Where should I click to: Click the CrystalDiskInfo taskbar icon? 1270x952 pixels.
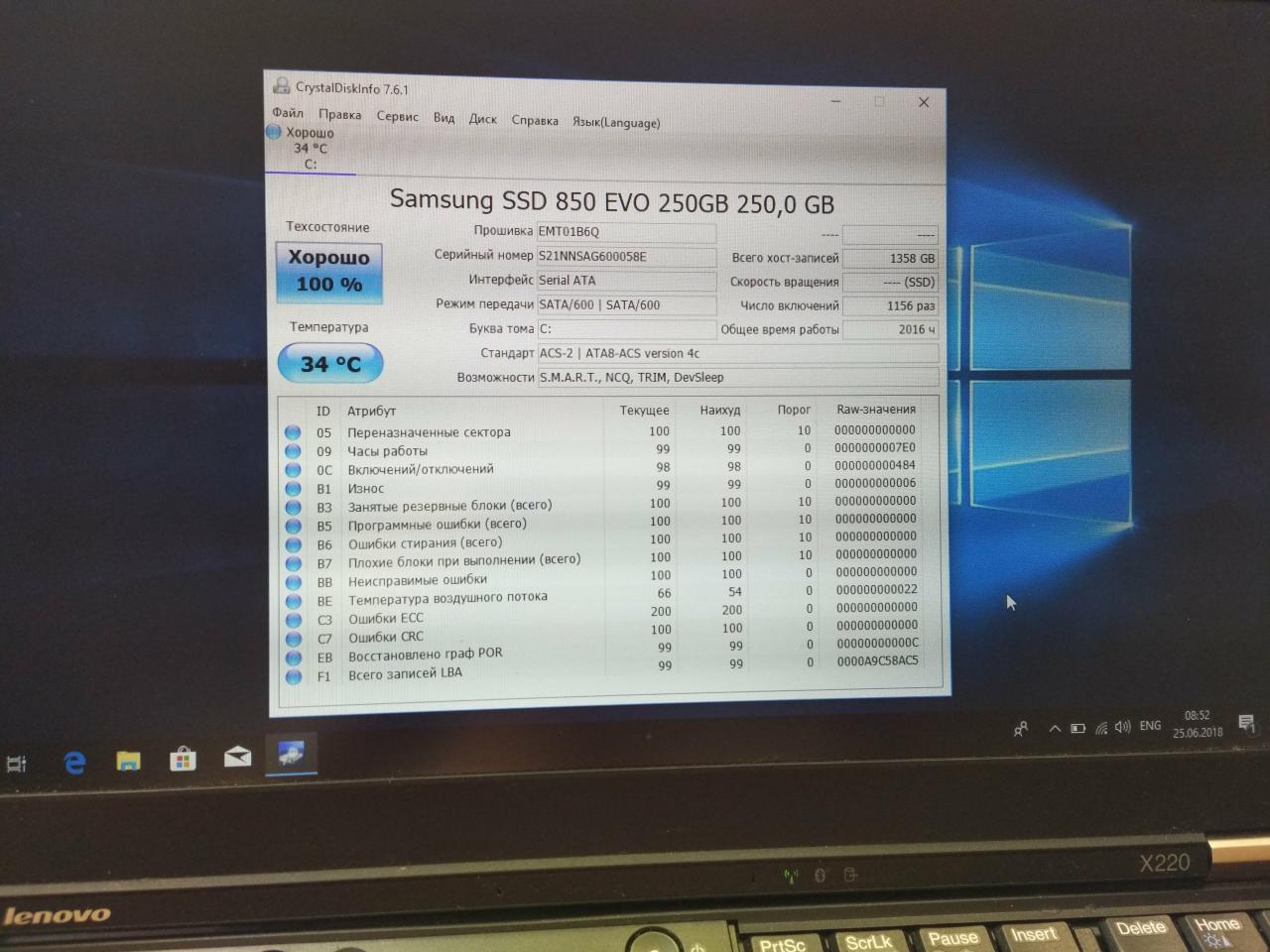(291, 754)
